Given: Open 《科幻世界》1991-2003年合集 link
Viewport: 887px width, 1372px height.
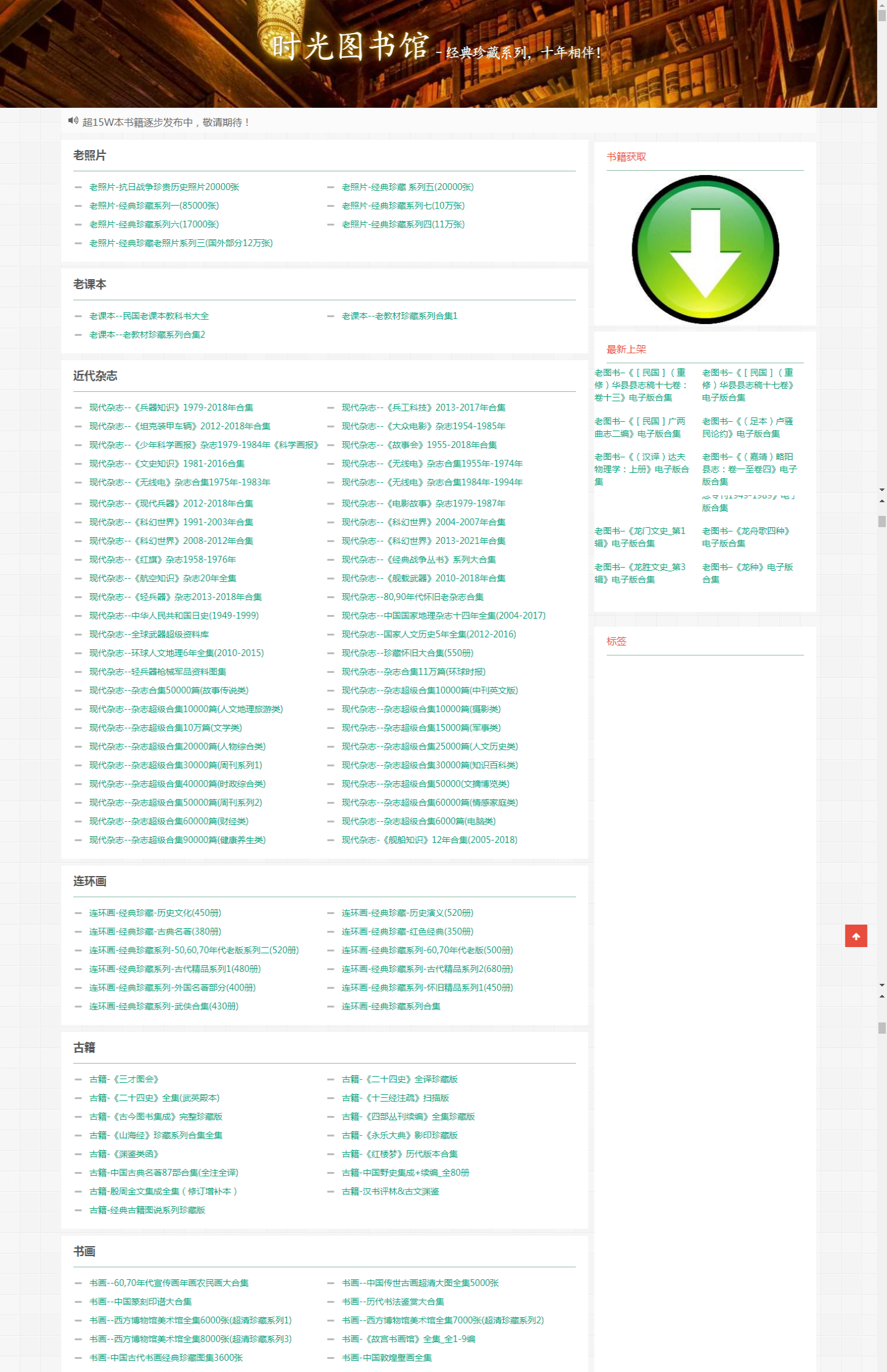Looking at the screenshot, I should pos(171,522).
